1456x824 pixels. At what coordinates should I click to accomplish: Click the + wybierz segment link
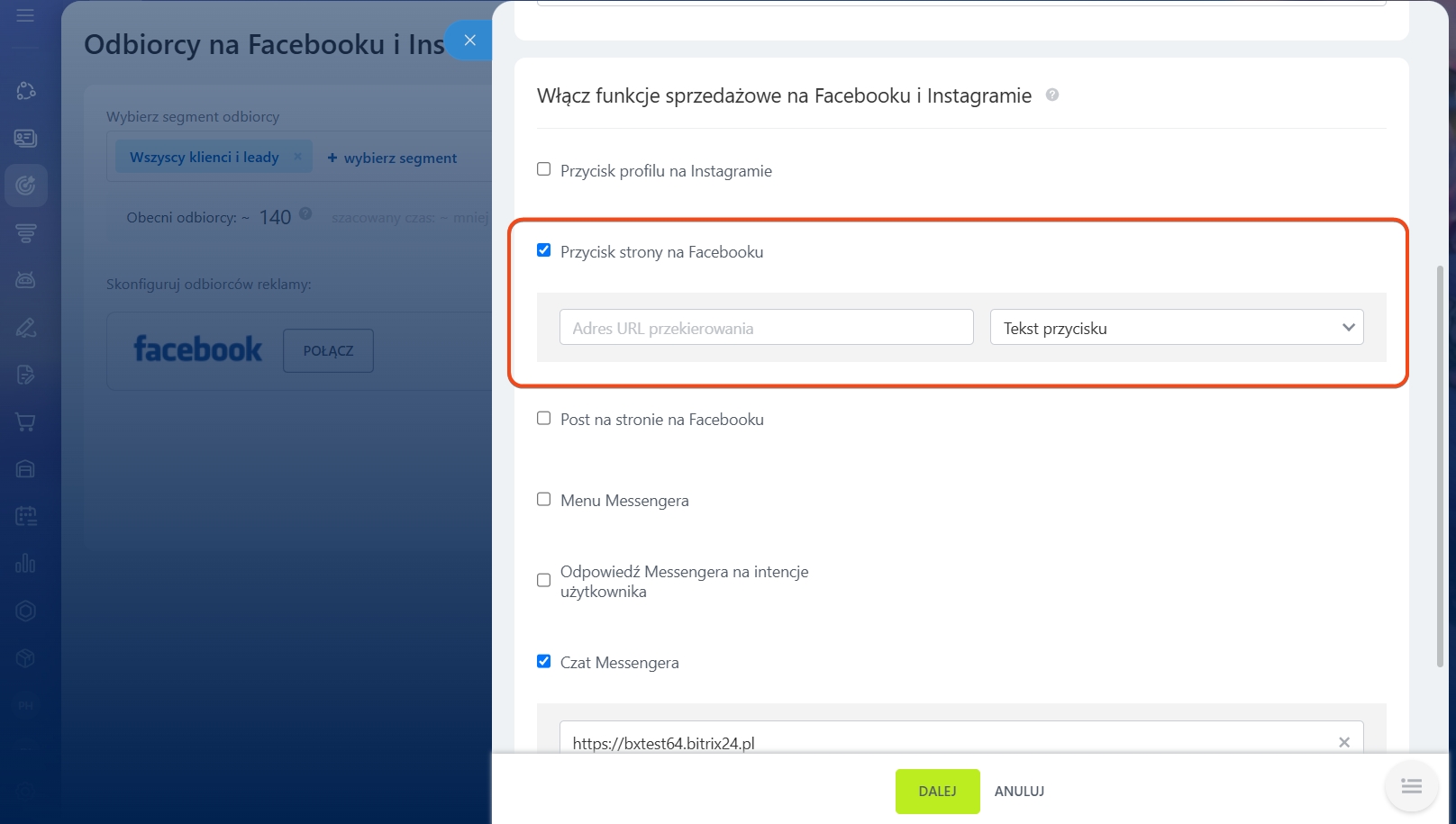pyautogui.click(x=392, y=158)
